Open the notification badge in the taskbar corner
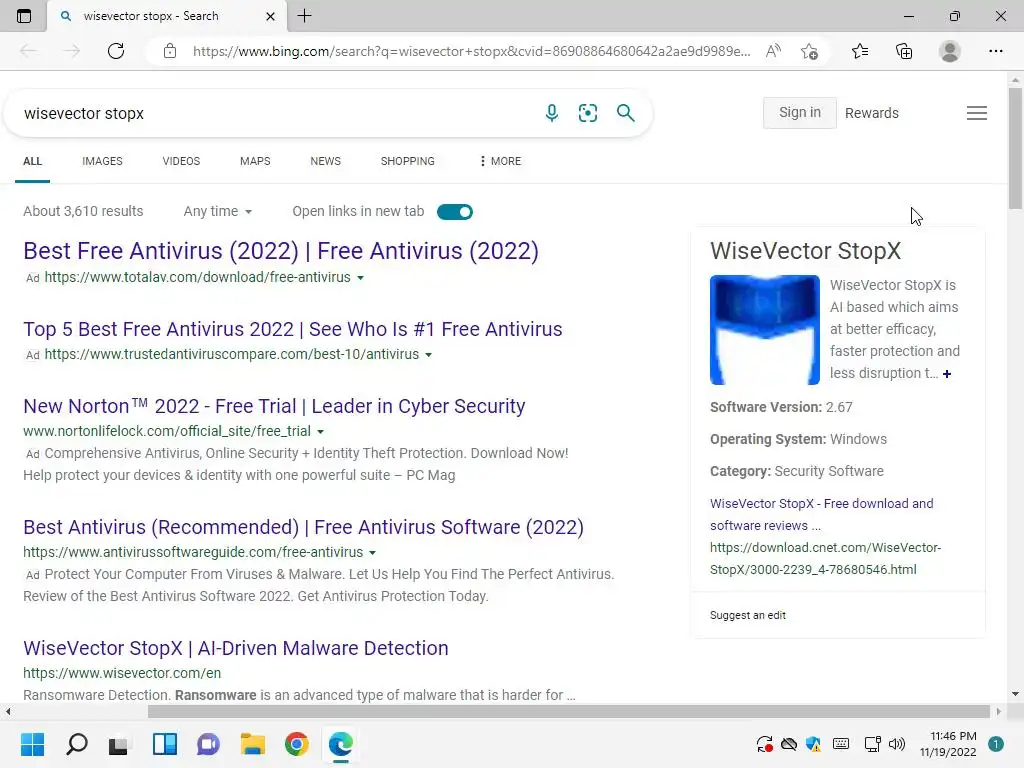1024x768 pixels. pyautogui.click(x=996, y=744)
